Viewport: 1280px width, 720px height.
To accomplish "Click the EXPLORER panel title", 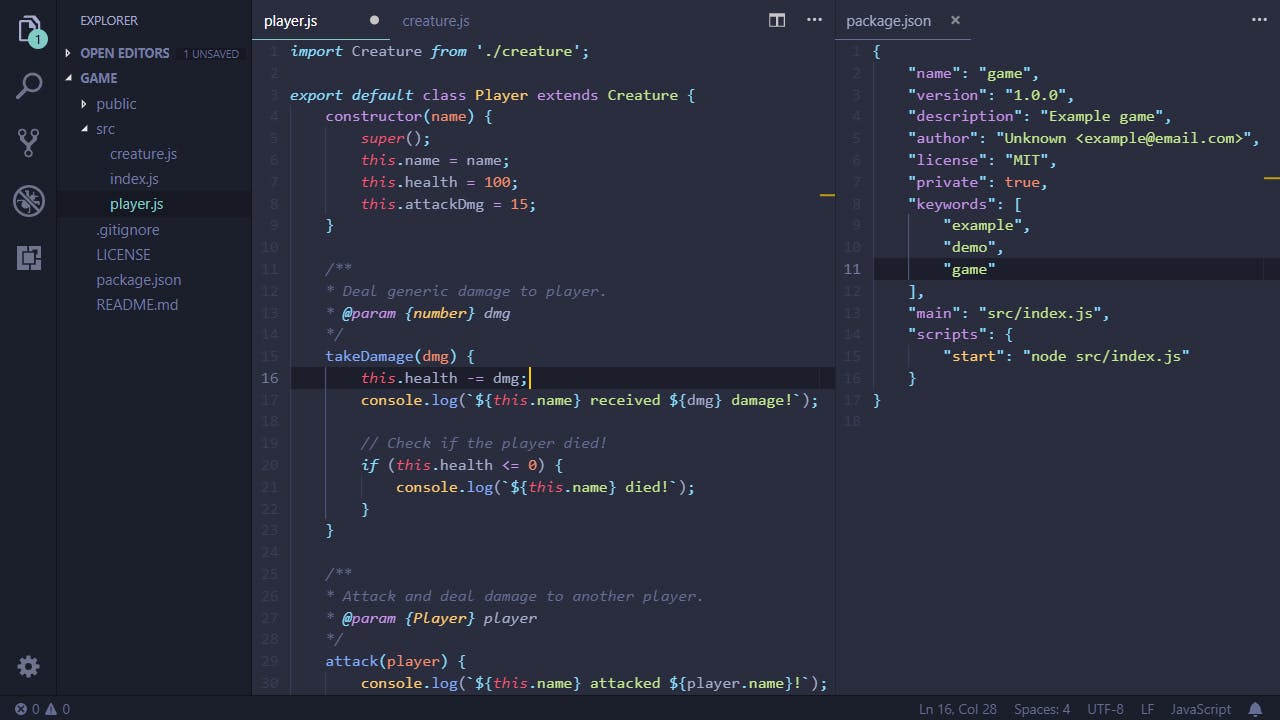I will point(109,20).
